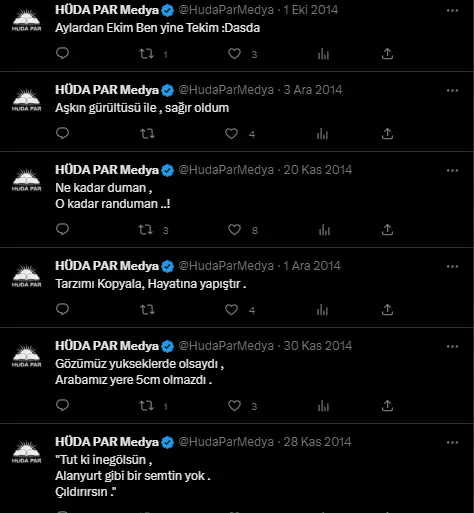The height and width of the screenshot is (513, 474).
Task: Share the 'Aşkın gürültüsü ile' tweet
Action: point(387,134)
